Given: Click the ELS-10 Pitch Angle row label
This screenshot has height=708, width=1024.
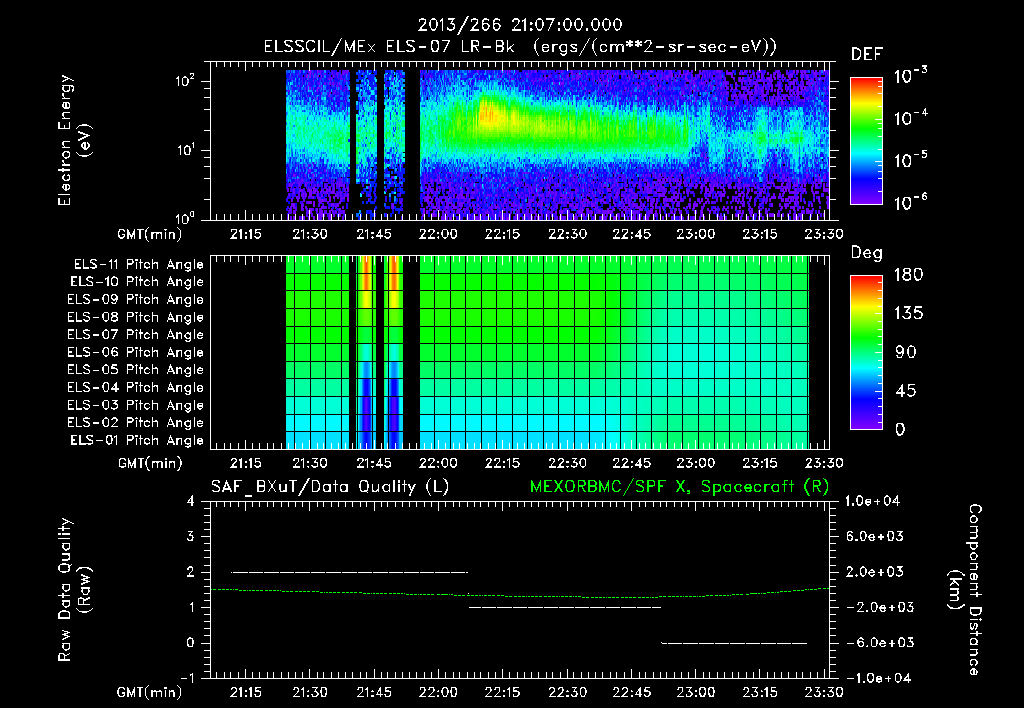Looking at the screenshot, I should (x=137, y=282).
